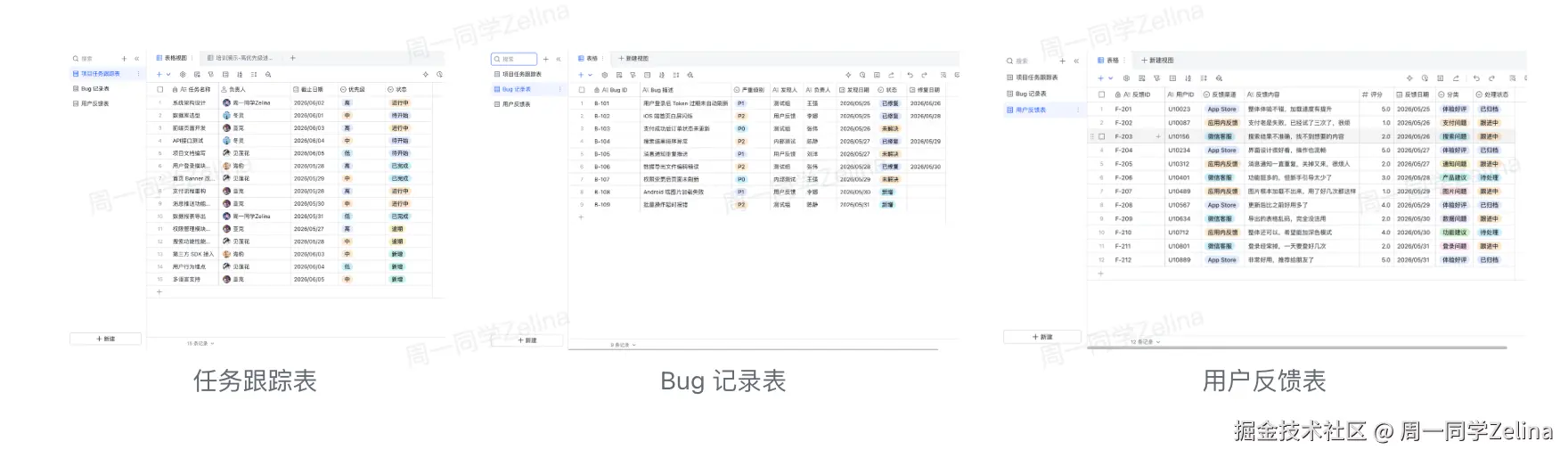1568x458 pixels.
Task: Collapse sidebar with « icon in user feedback window
Action: 1076,61
